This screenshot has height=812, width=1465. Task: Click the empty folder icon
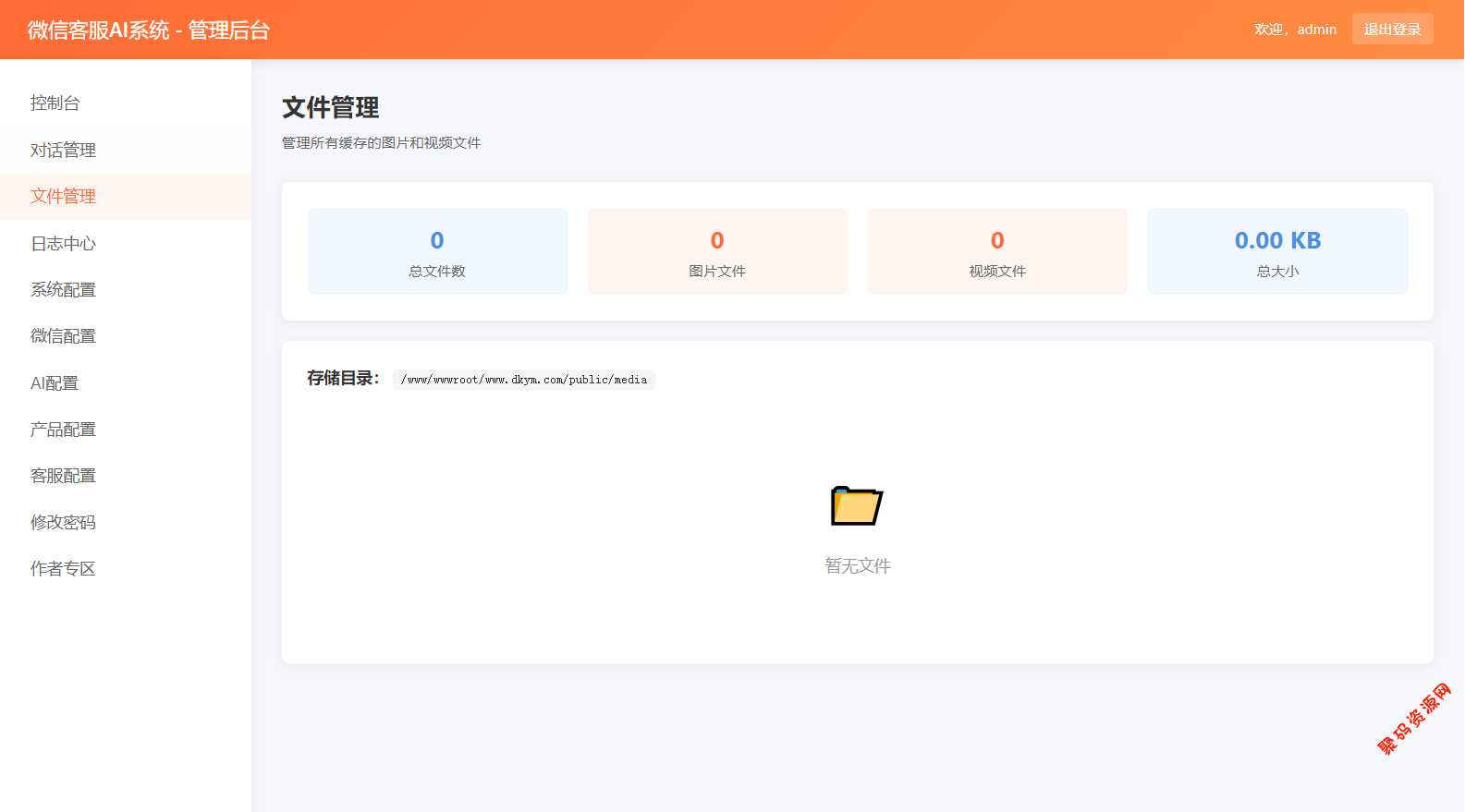click(x=857, y=505)
